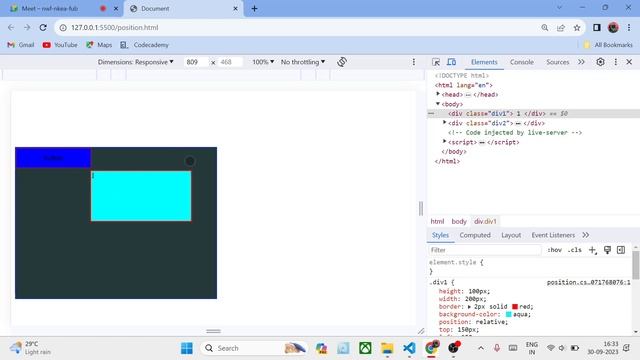Image resolution: width=640 pixels, height=360 pixels.
Task: Switch to the Elements tab
Action: (484, 62)
